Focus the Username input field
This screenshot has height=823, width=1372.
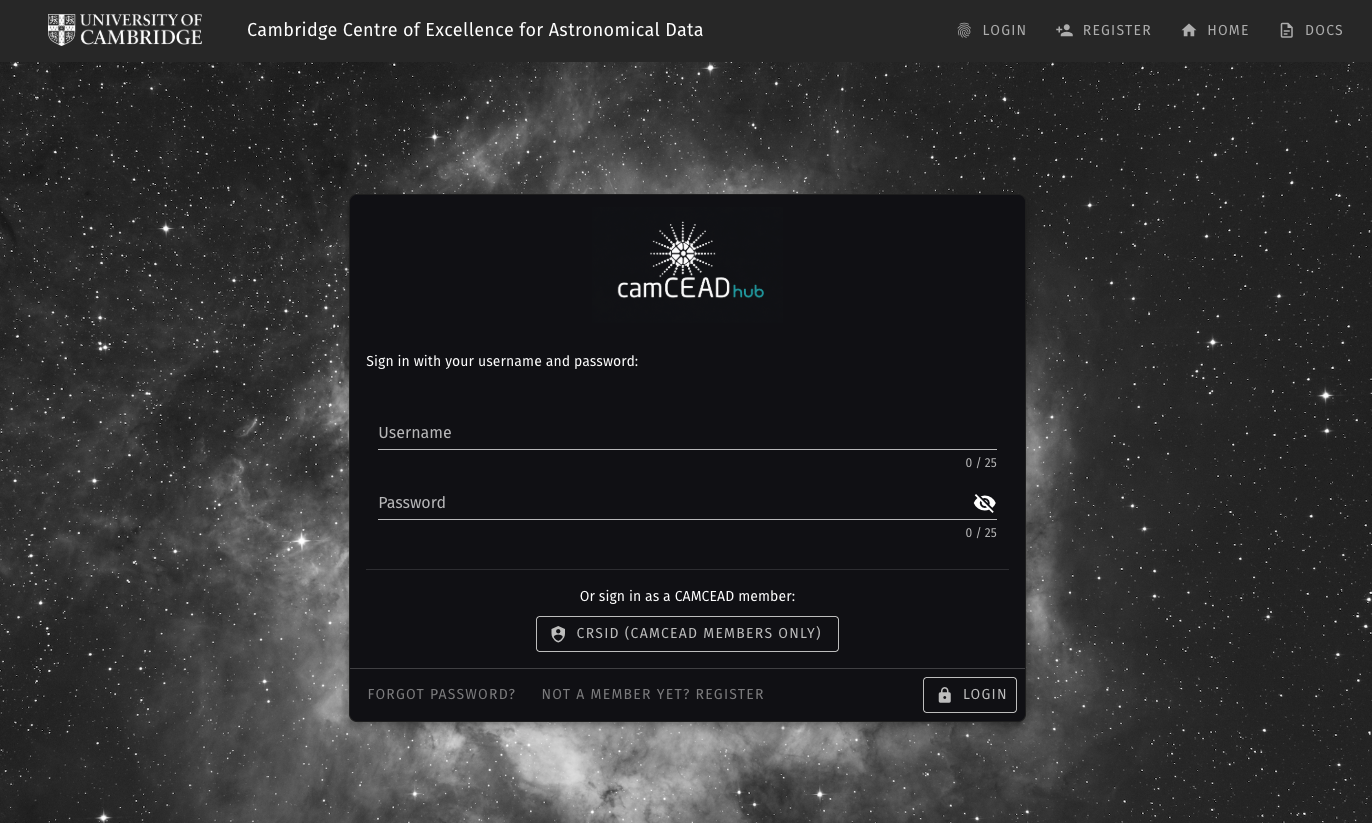pos(687,433)
